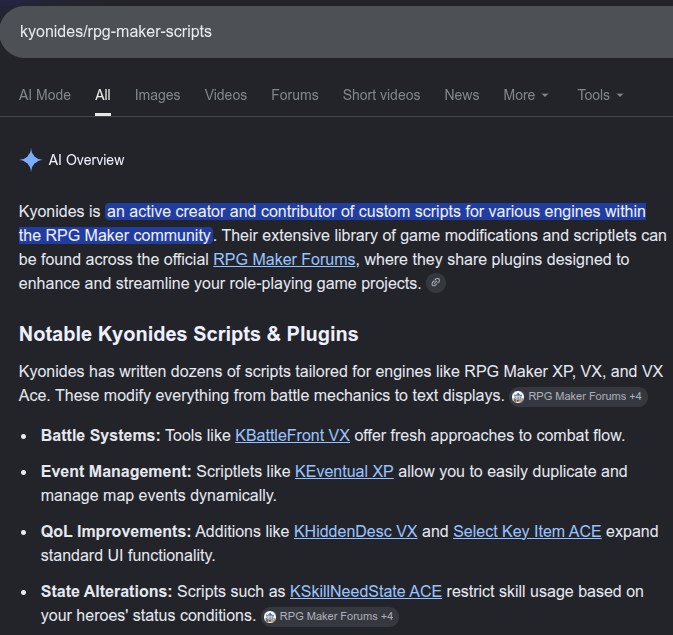Click the 'State Alterations:' bold label
Image resolution: width=673 pixels, height=635 pixels.
106,592
